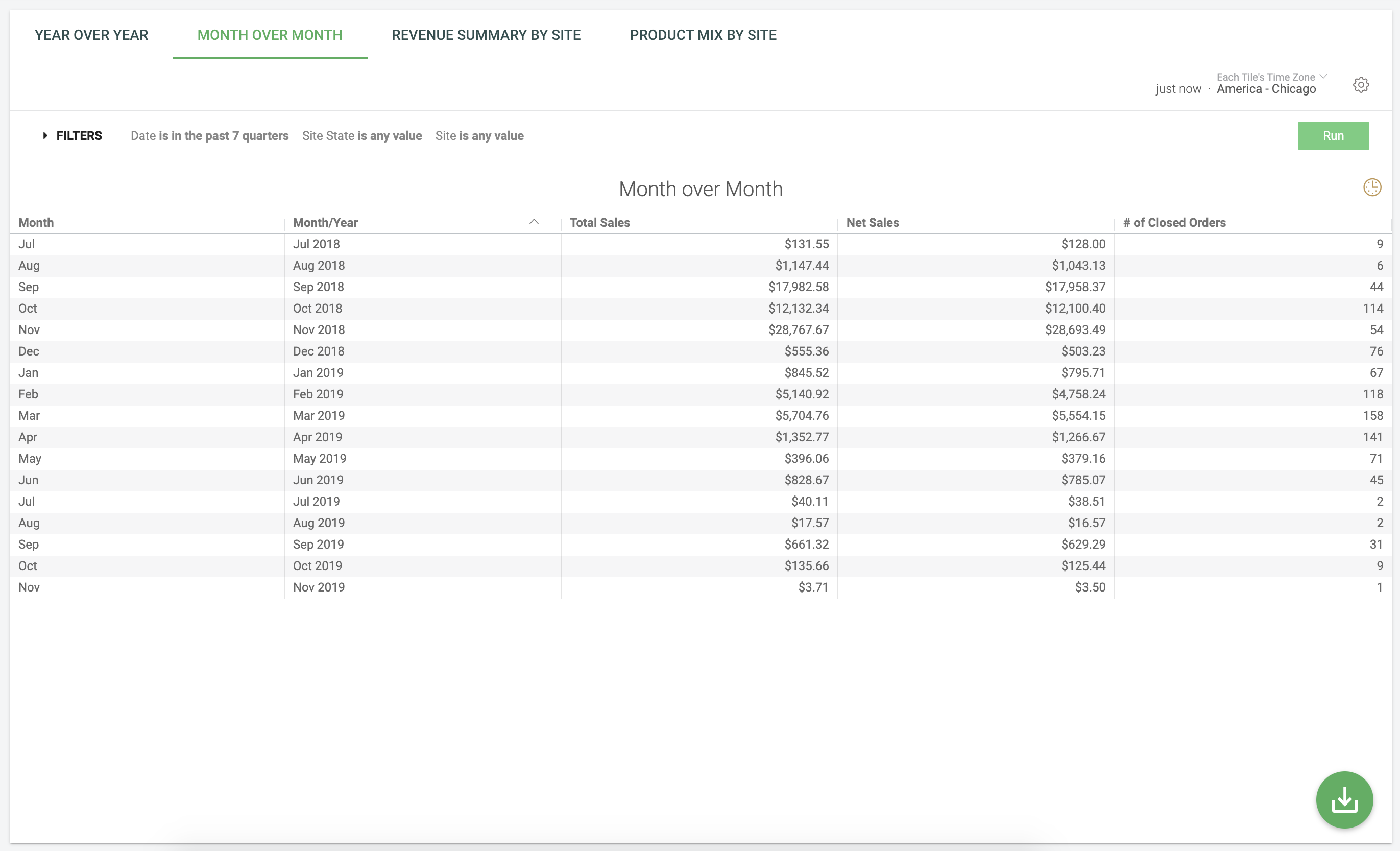Click the $5,554.15 net sales value

[1078, 416]
